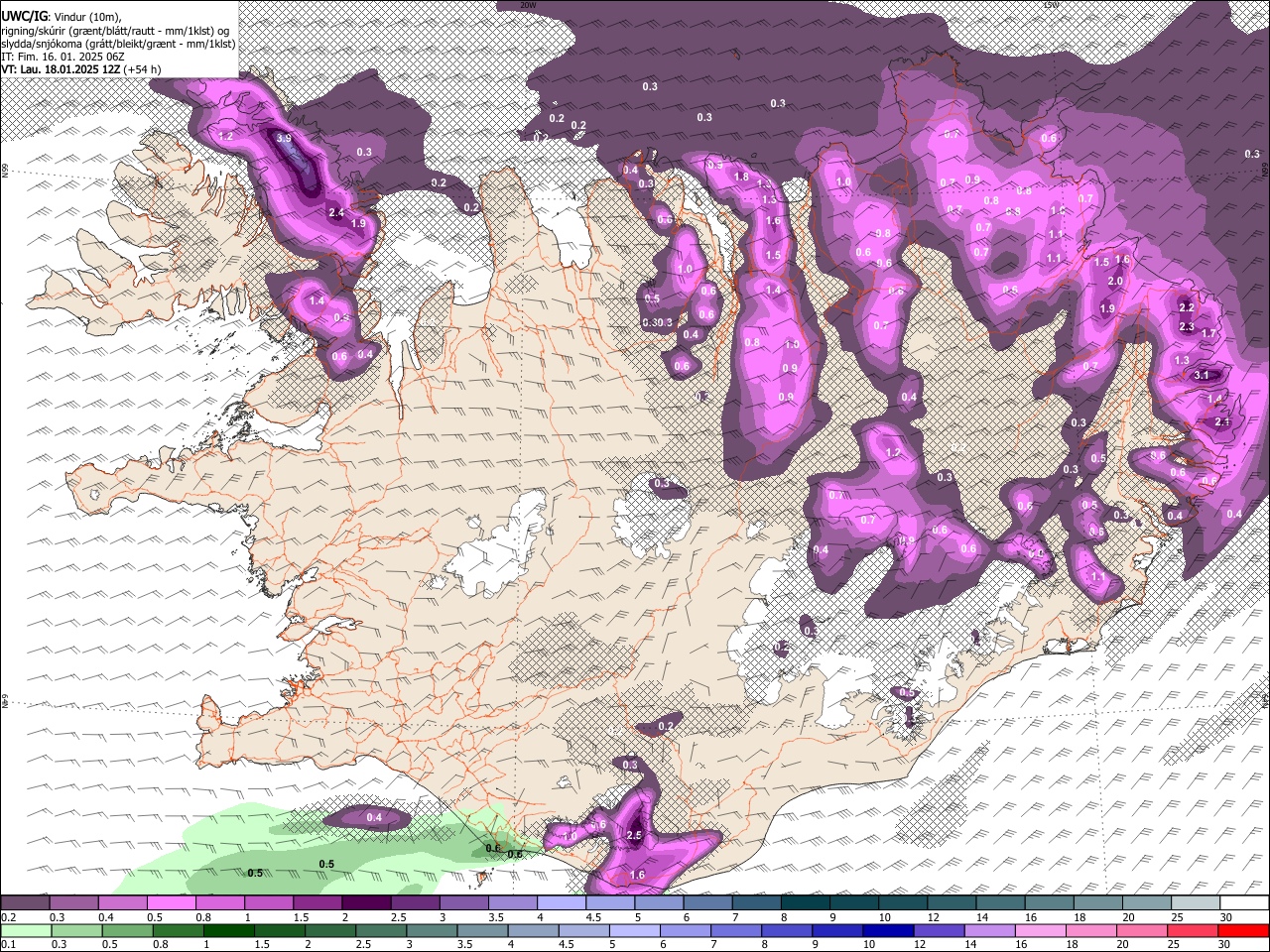
Task: Pick the pale green rain swatch between 0.1 and 0.3
Action: click(x=26, y=930)
